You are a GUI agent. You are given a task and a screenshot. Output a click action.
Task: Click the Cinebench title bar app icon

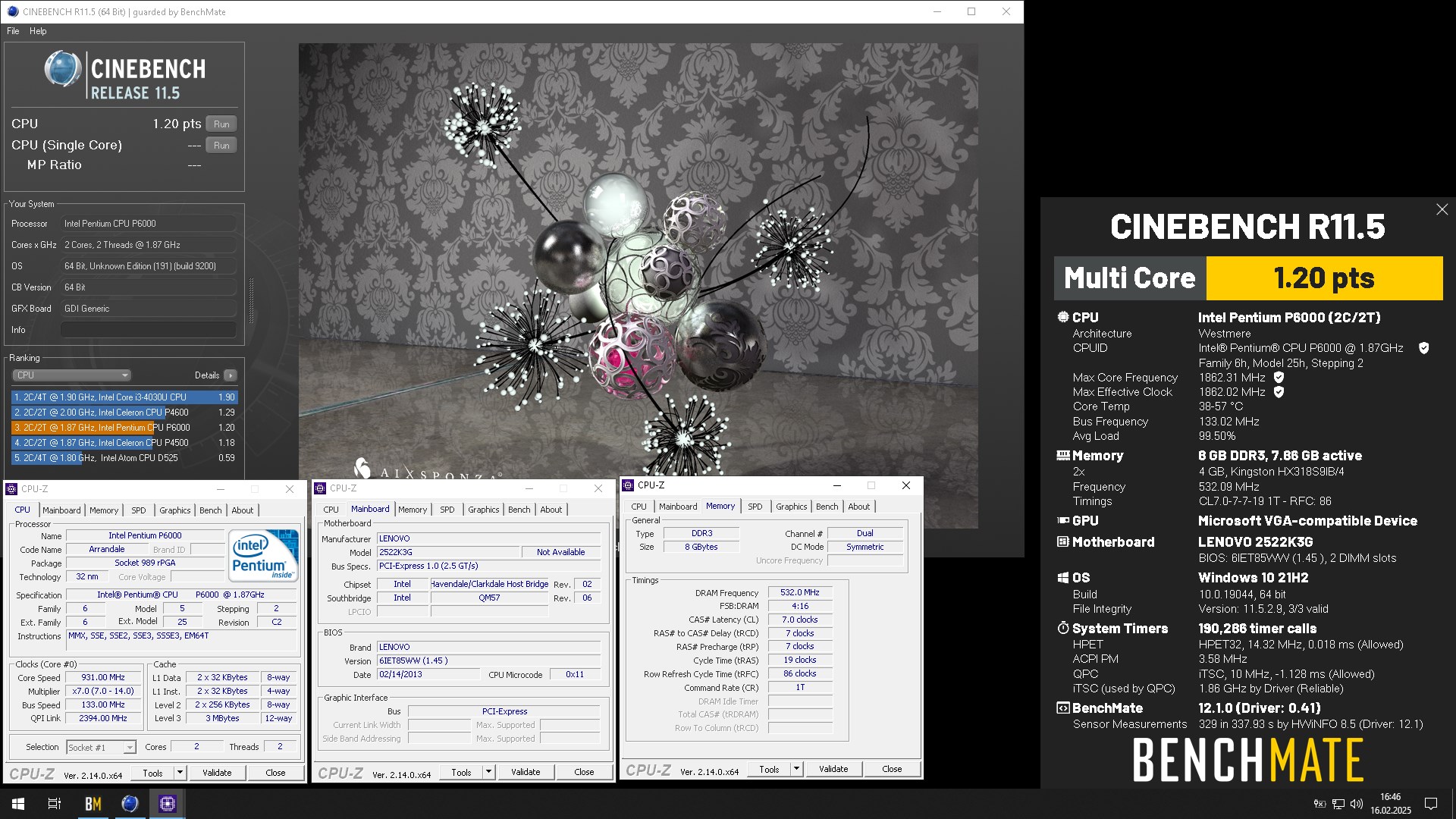[x=12, y=11]
